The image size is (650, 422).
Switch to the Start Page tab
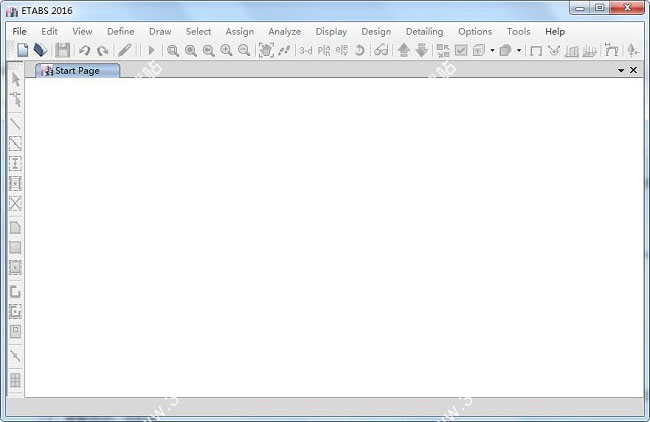[78, 70]
